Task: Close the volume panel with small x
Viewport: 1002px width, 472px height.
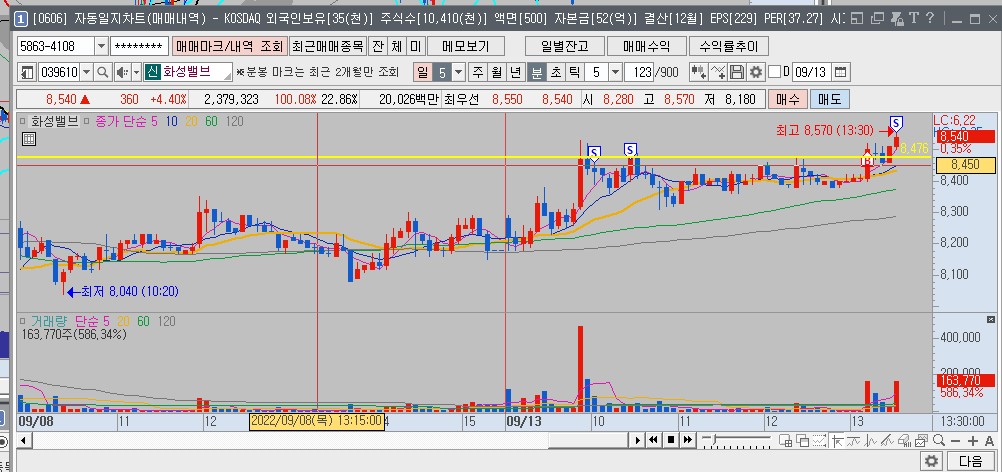Action: pos(990,319)
